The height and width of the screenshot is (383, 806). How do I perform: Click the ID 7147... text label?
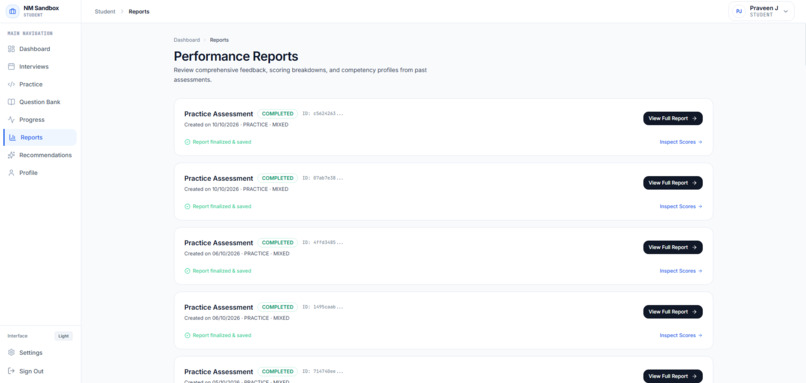click(323, 371)
